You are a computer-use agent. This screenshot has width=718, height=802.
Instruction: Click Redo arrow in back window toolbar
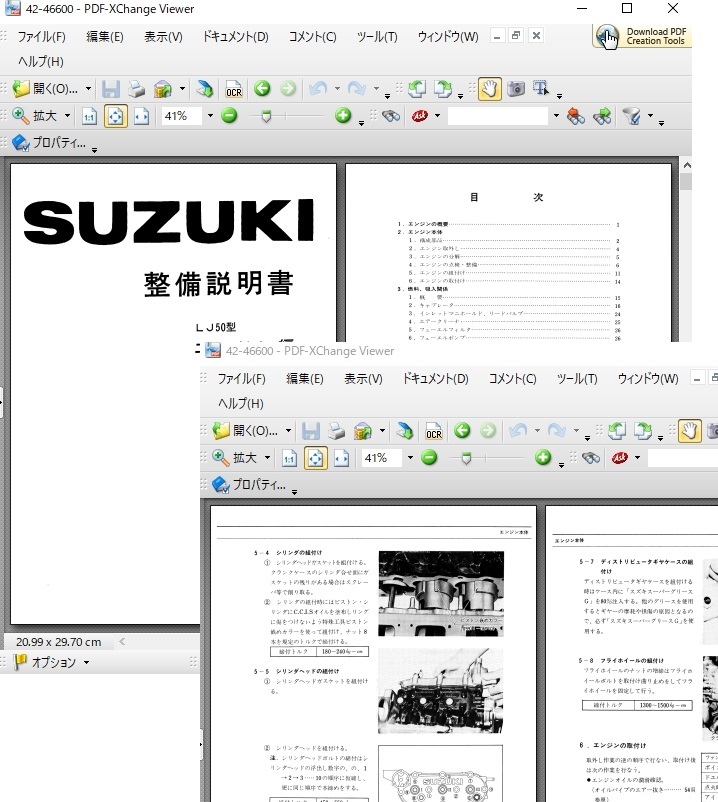click(356, 89)
